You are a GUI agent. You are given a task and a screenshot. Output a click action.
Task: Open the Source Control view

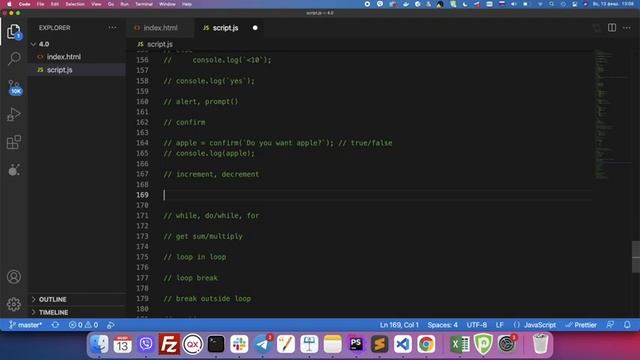pyautogui.click(x=14, y=87)
